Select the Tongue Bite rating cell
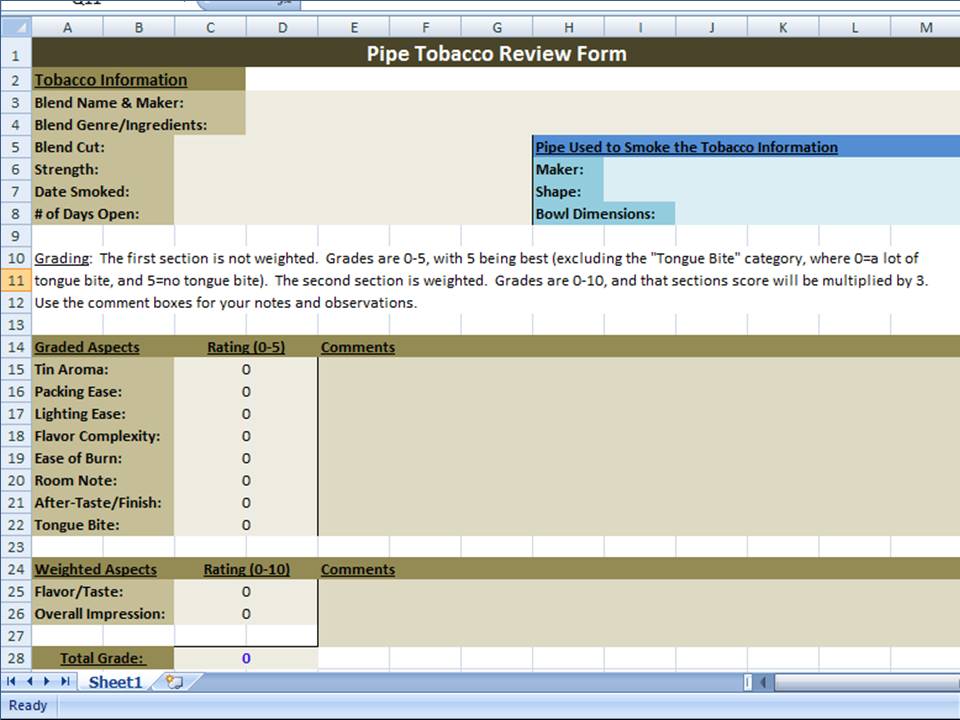 click(x=246, y=525)
